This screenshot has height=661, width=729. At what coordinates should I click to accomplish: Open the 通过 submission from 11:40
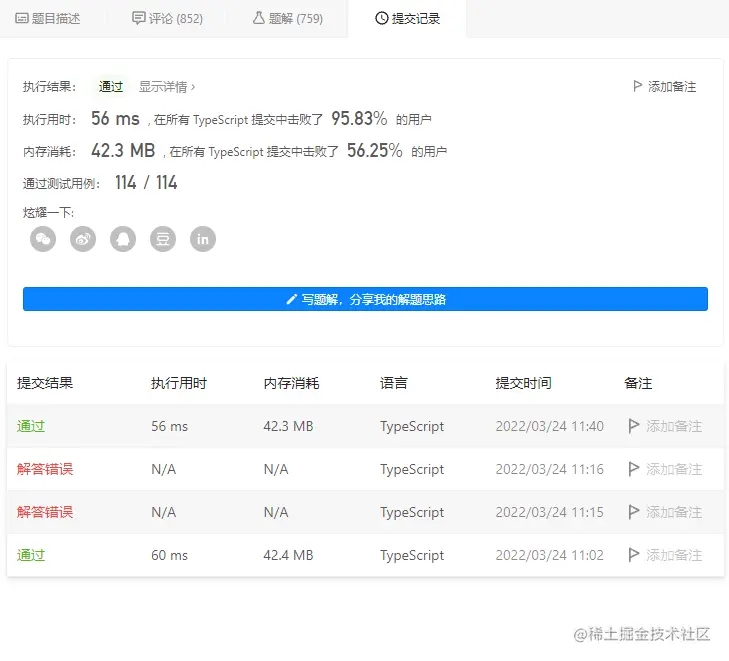(31, 426)
